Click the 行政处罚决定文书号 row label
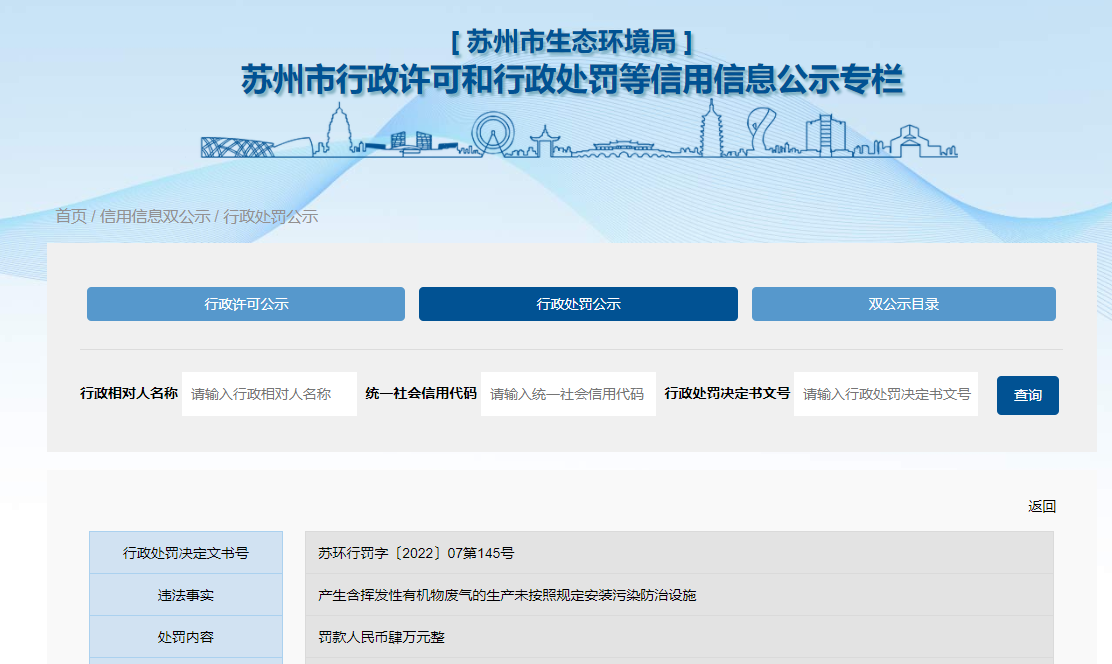 click(186, 553)
